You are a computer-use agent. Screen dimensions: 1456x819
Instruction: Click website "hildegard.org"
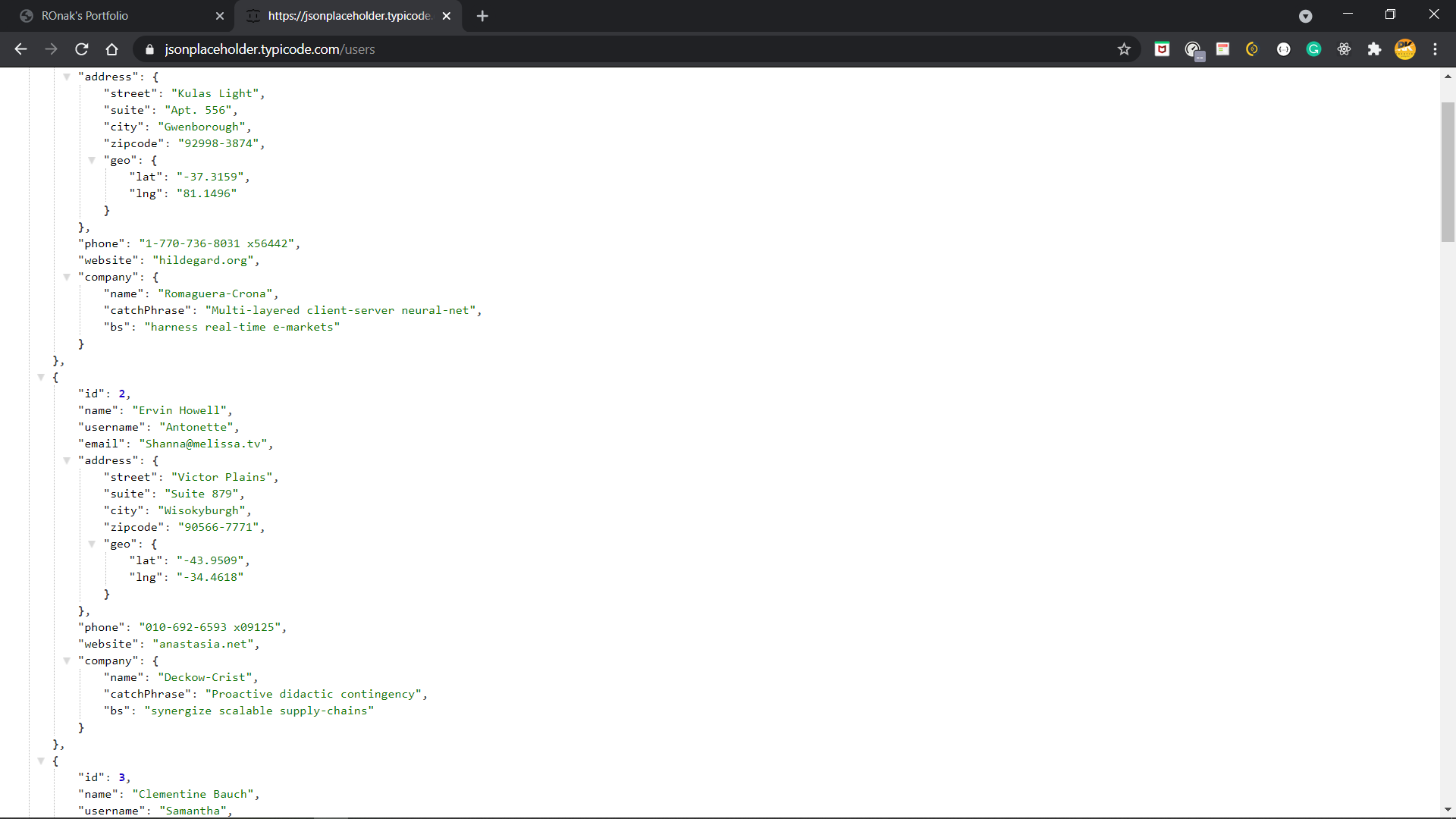point(202,260)
